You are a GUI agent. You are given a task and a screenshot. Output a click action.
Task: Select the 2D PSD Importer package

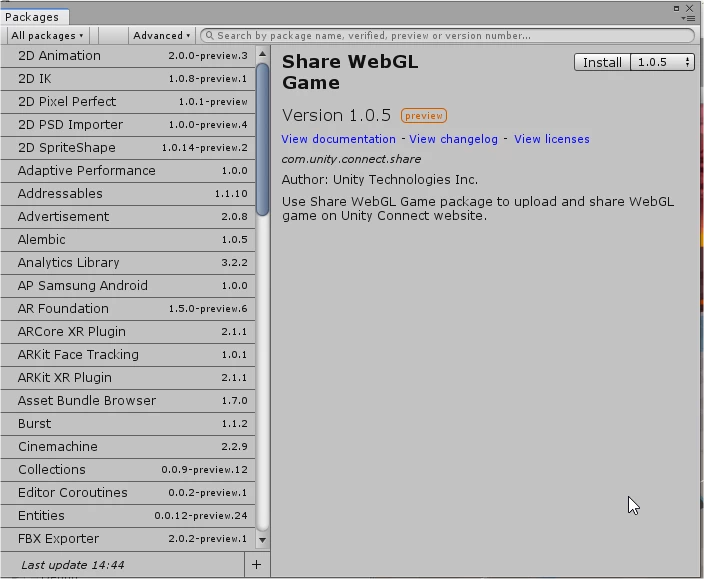[128, 125]
